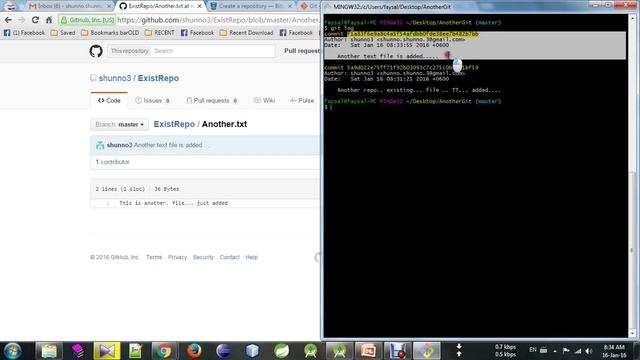
Task: Open the Bookmarks barOLD folder
Action: [110, 33]
